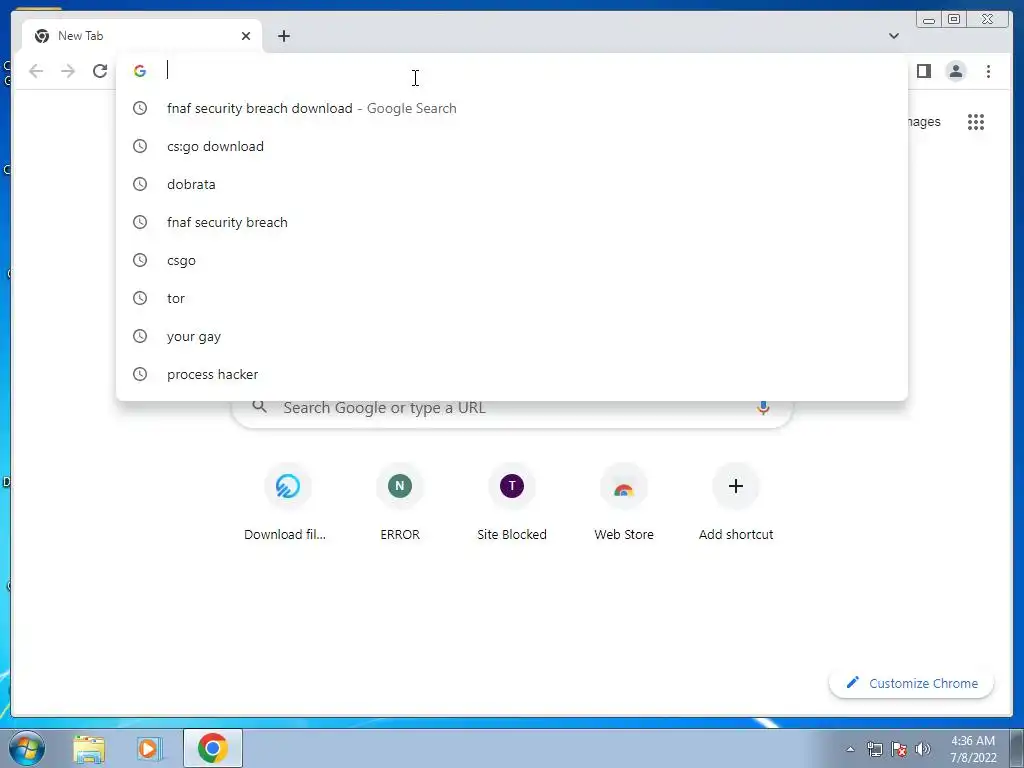Choose suggestion dobrata
Screen dimensions: 1024x768
tap(512, 184)
